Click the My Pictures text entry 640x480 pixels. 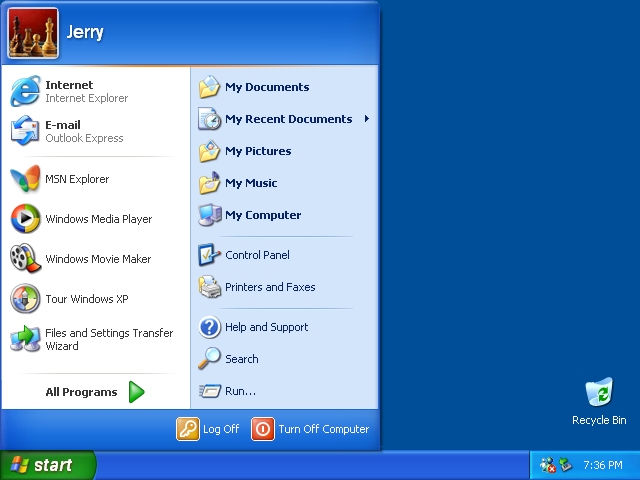tap(258, 151)
